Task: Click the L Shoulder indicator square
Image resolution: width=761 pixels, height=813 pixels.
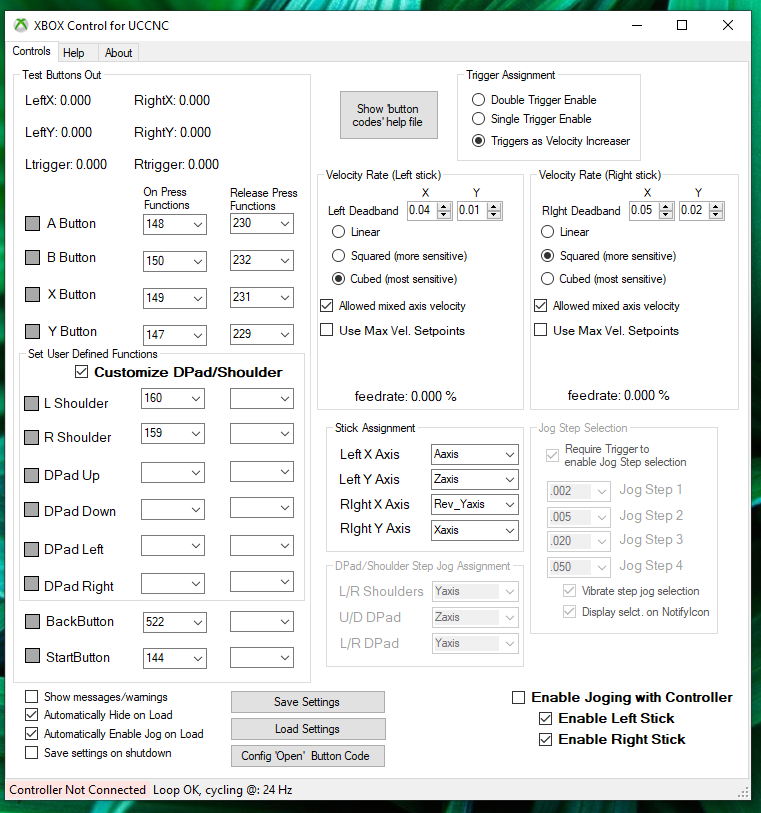Action: (32, 404)
